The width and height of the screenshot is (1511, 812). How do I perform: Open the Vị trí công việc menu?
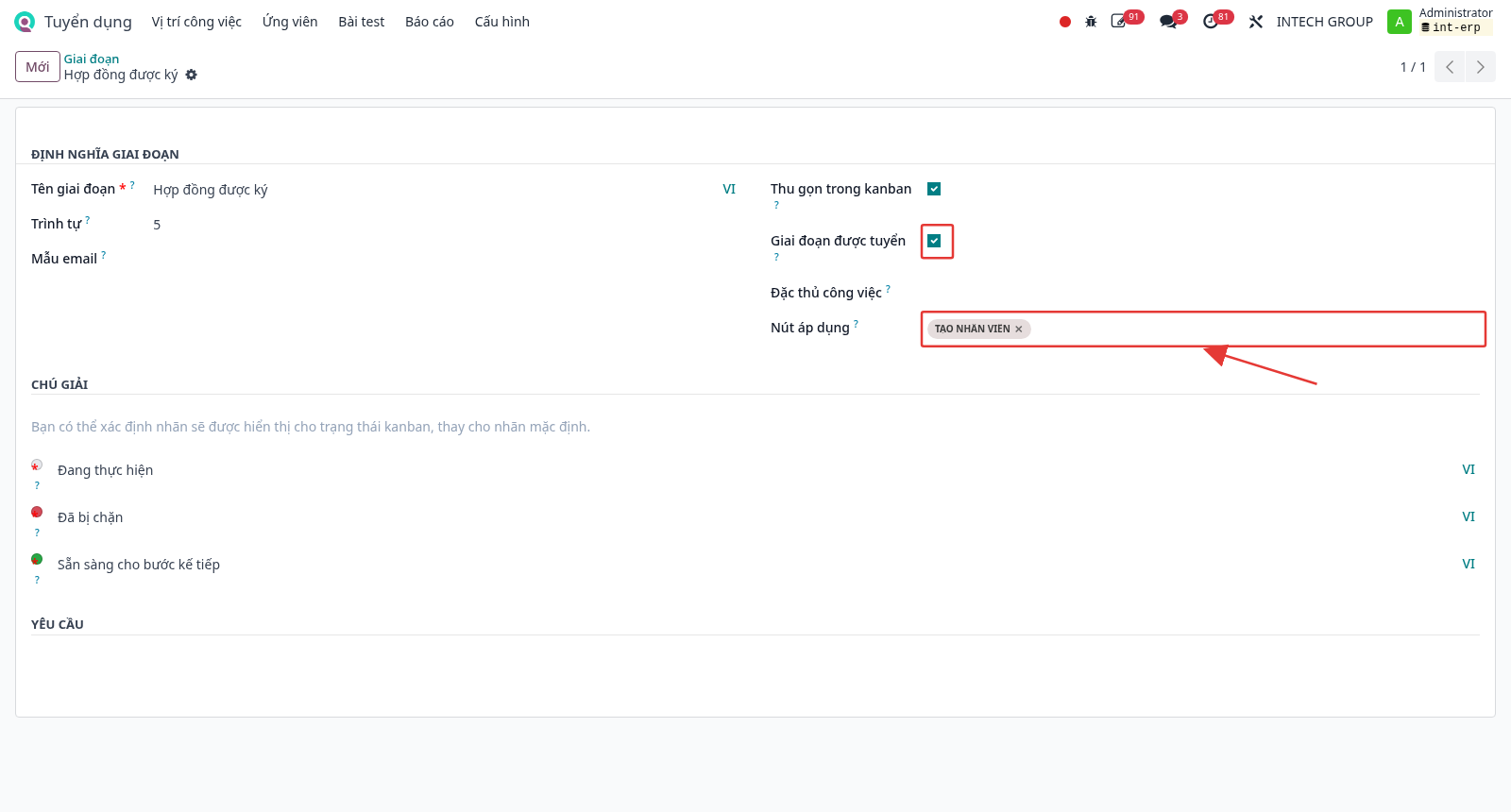coord(196,22)
